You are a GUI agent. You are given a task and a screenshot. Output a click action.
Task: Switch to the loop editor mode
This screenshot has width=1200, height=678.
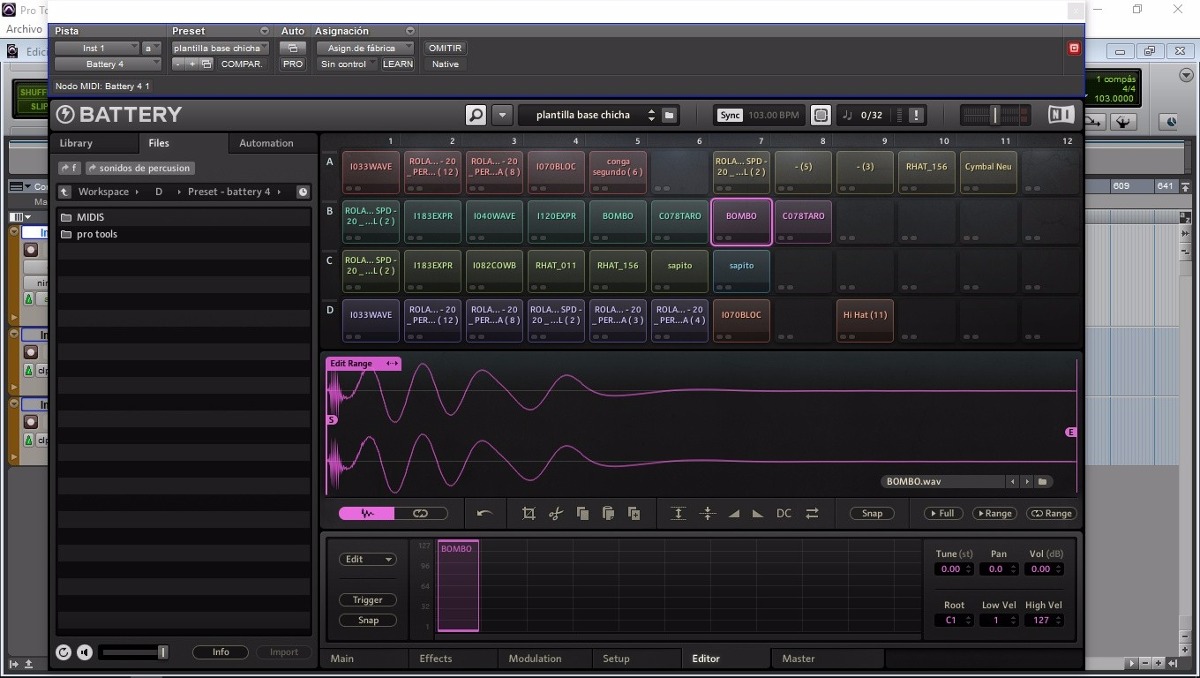pos(421,513)
